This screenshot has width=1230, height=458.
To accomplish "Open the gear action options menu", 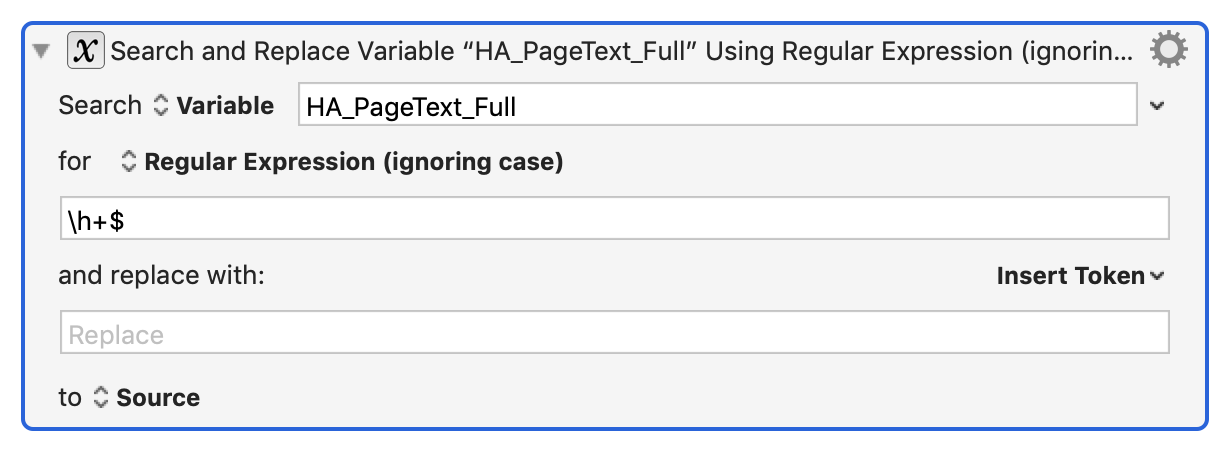I will coord(1168,49).
